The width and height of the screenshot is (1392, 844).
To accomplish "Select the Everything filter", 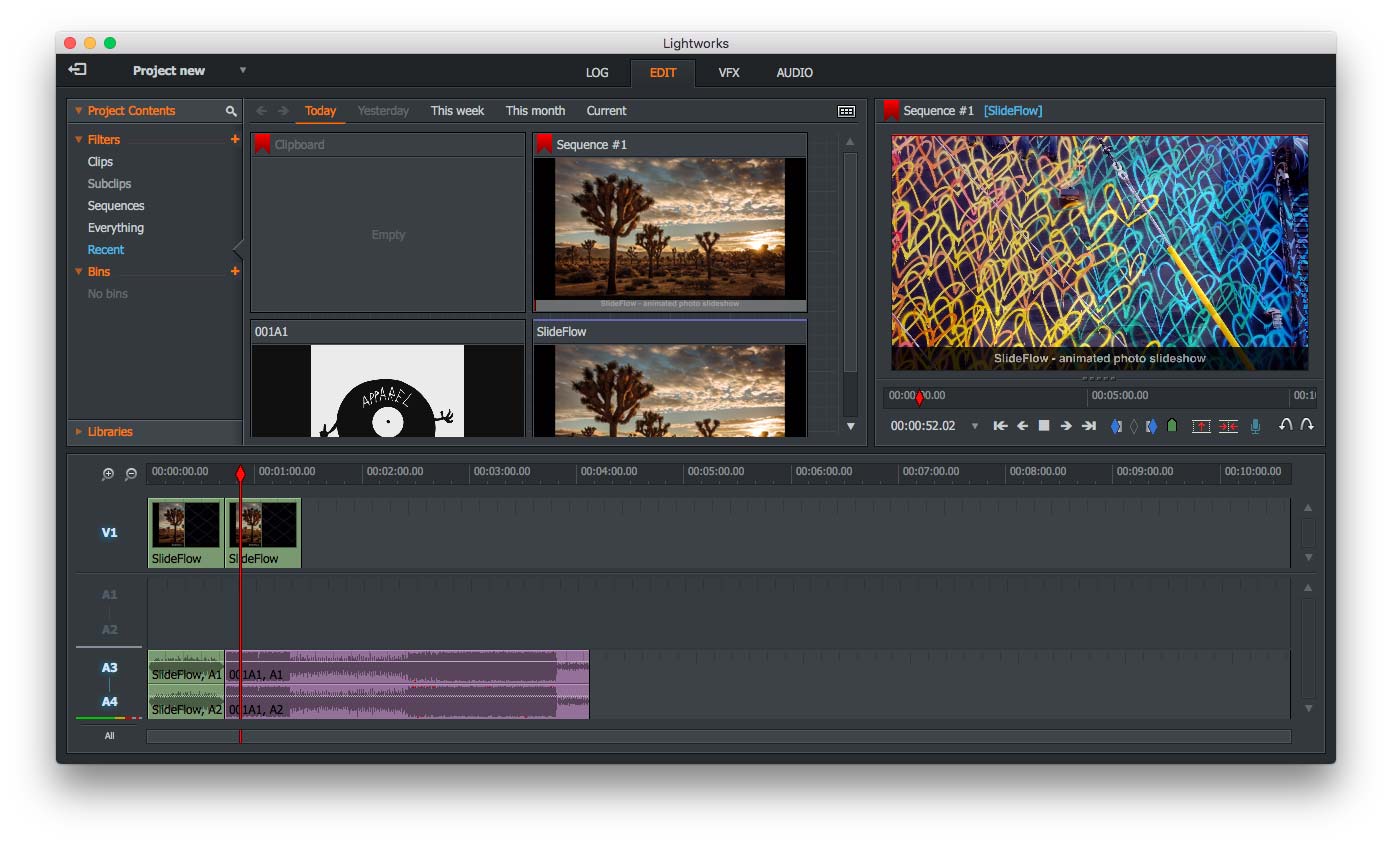I will click(116, 228).
